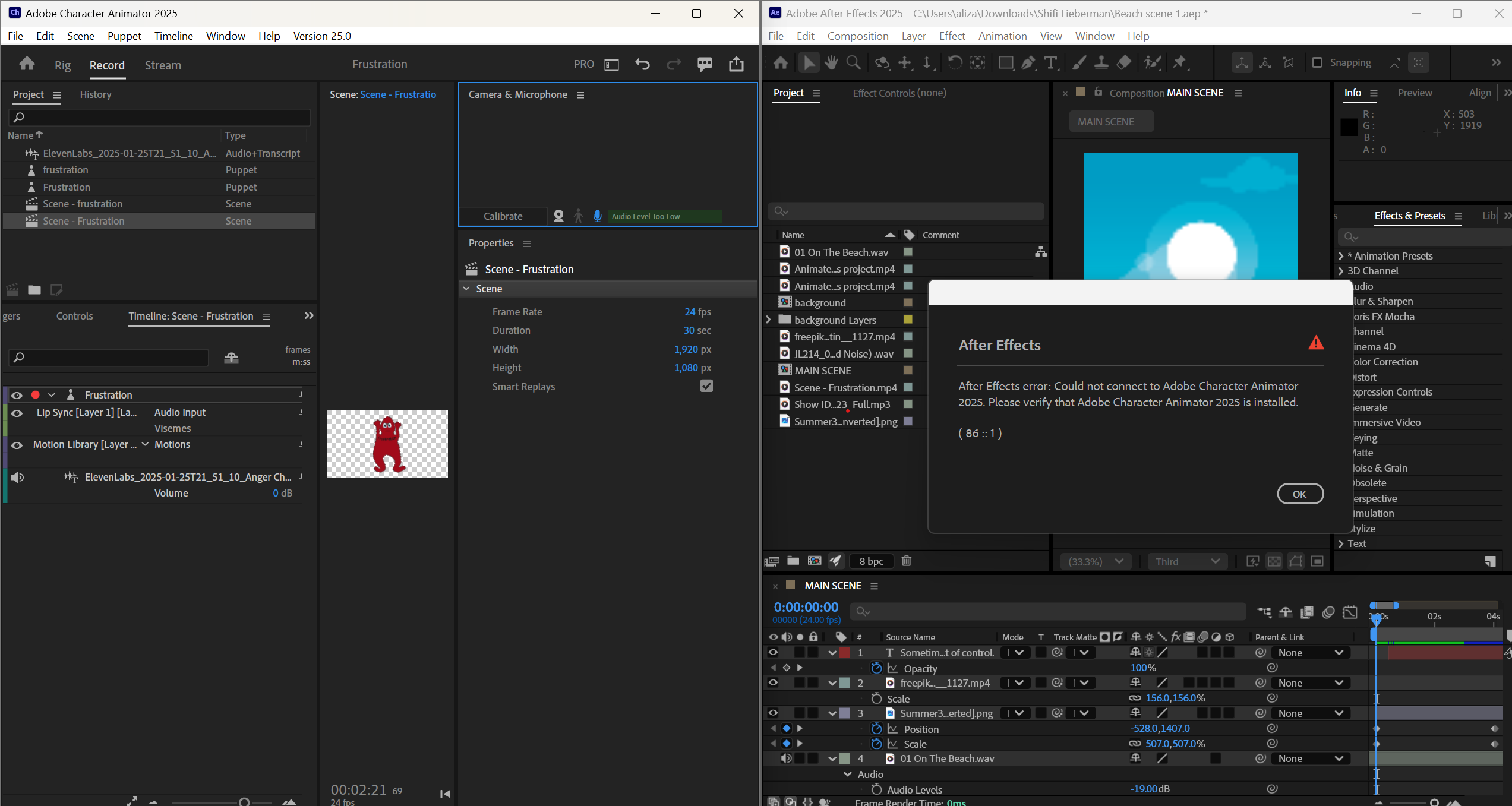
Task: Hide the Motion Library behavior eye
Action: click(17, 445)
